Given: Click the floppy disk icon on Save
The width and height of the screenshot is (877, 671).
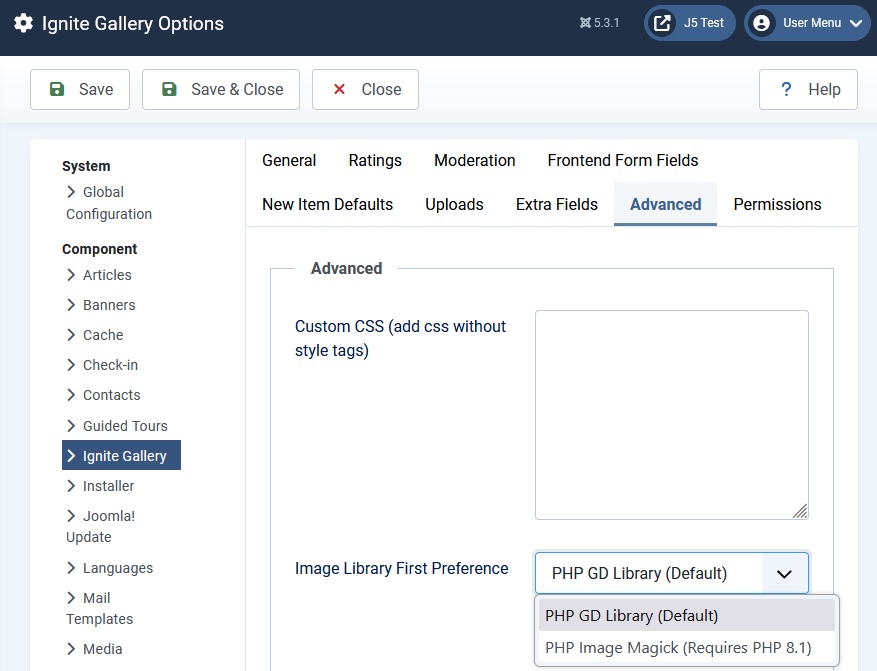Looking at the screenshot, I should [x=57, y=89].
